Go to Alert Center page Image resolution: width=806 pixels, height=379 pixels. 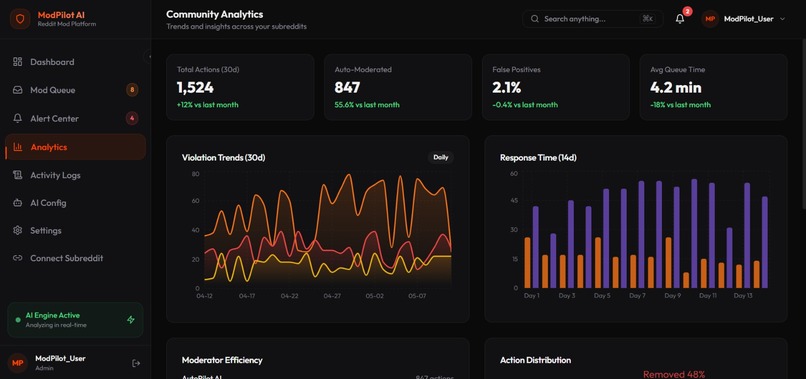pos(76,118)
